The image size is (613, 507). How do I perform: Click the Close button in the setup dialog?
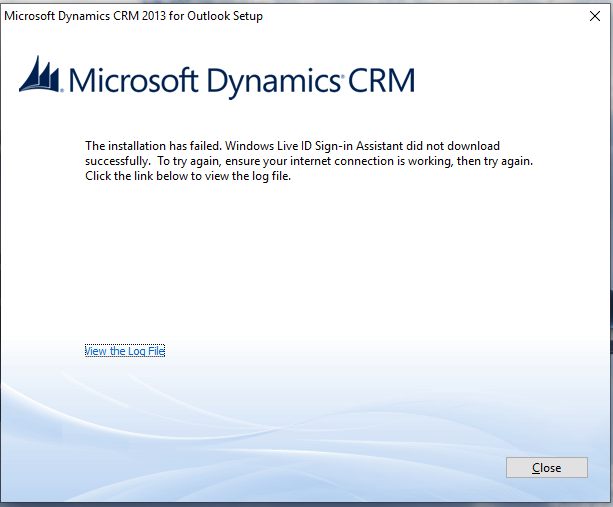pyautogui.click(x=547, y=468)
